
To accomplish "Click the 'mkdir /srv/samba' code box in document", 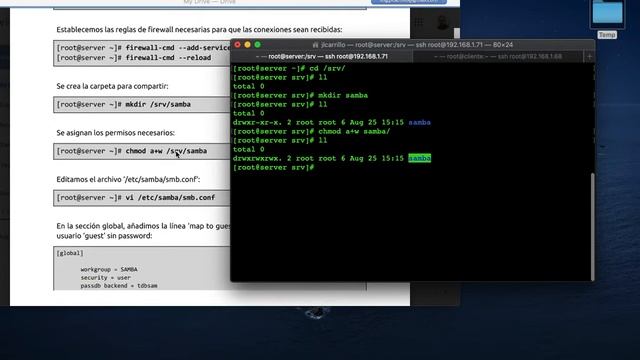I will point(142,104).
